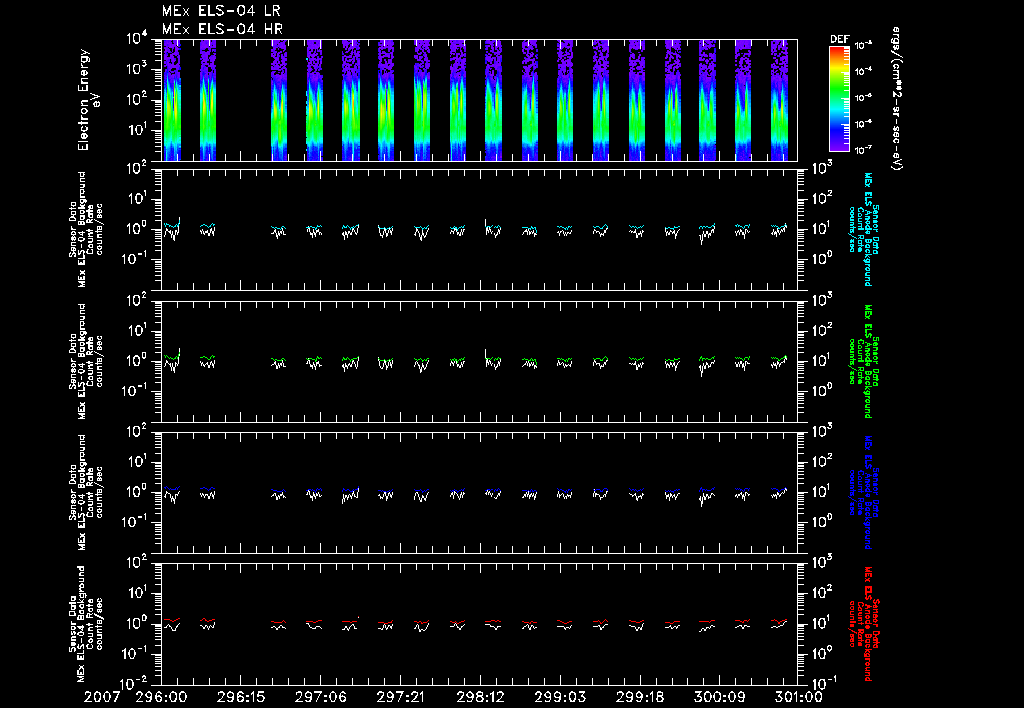Screen dimensions: 1024x708
Task: Select the 'Electron Energy eV' axis label
Action: pyautogui.click(x=88, y=100)
